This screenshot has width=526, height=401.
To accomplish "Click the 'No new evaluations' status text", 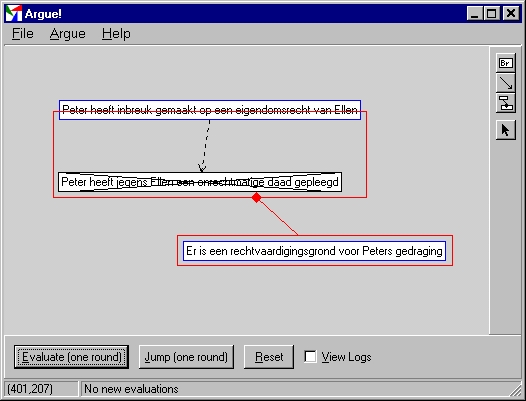I will click(131, 389).
